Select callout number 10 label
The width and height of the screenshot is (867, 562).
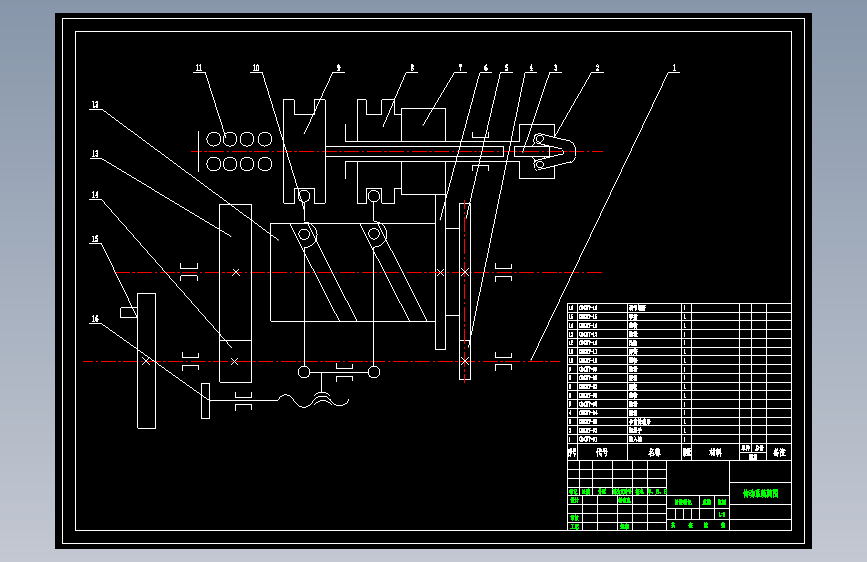[x=256, y=67]
